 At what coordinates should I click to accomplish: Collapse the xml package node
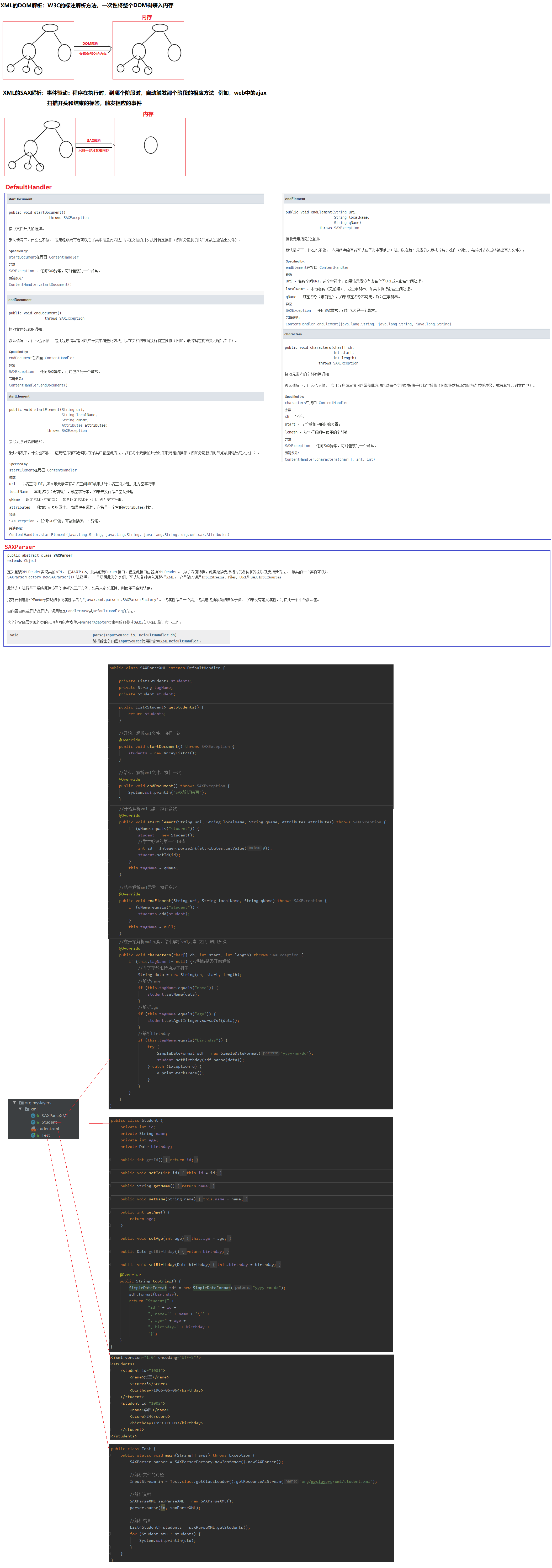click(x=20, y=1109)
